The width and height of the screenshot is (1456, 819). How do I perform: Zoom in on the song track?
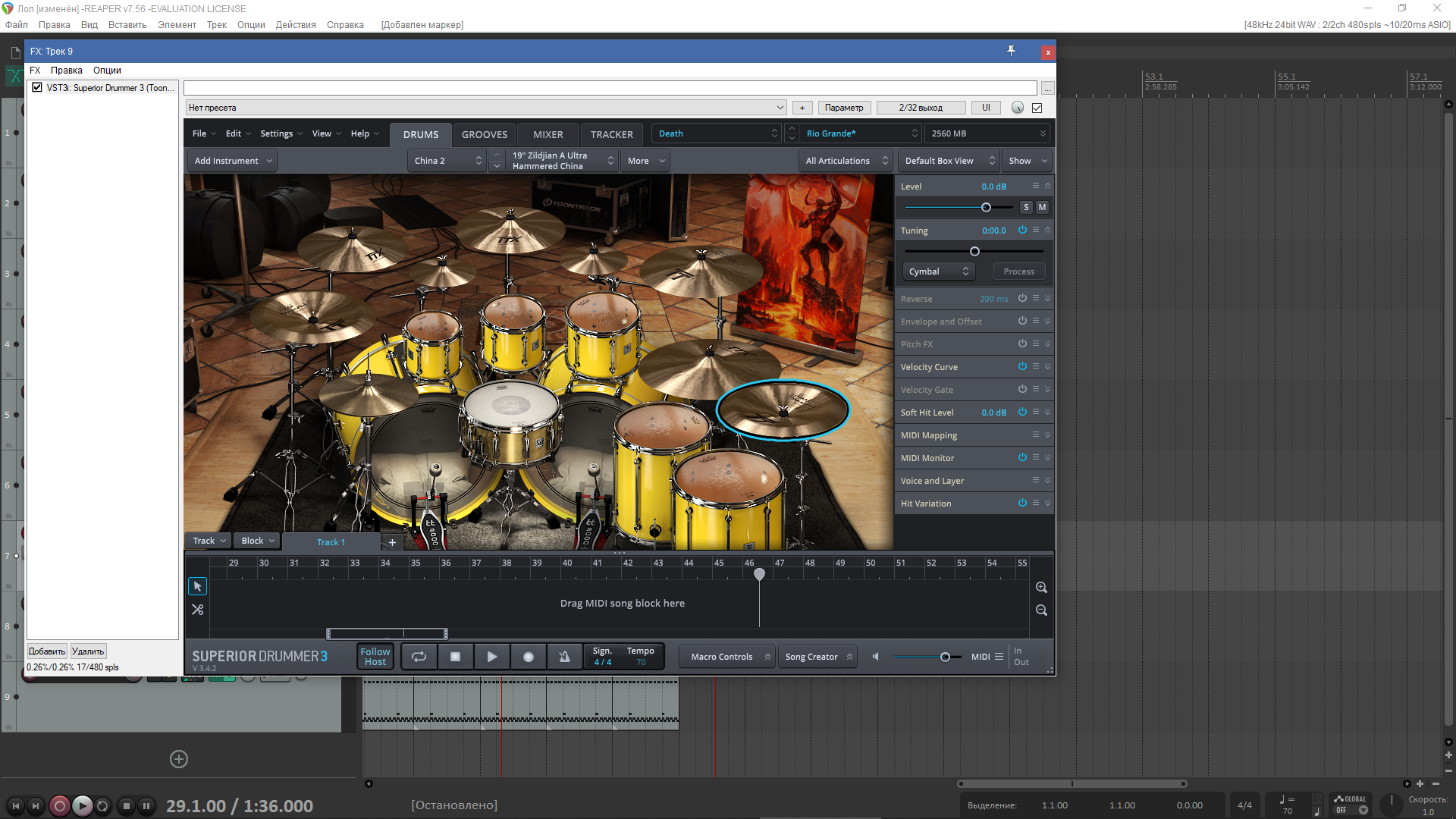click(1041, 588)
